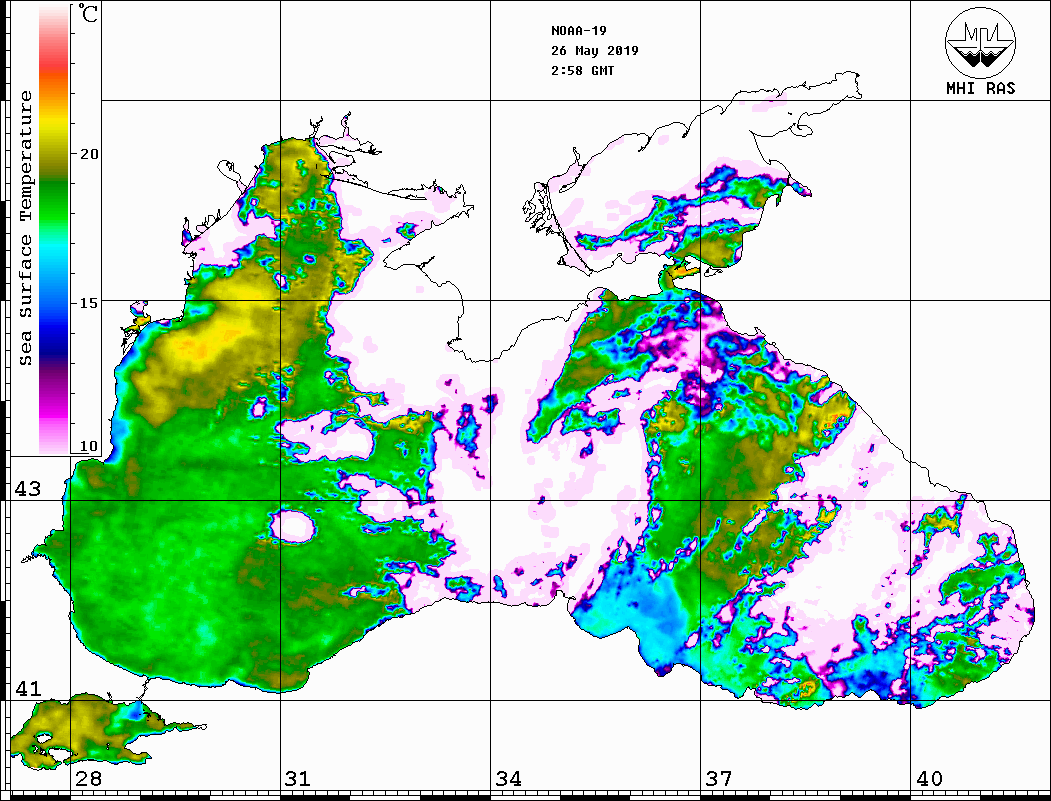Click longitude label '28'
The image size is (1051, 801).
(88, 779)
